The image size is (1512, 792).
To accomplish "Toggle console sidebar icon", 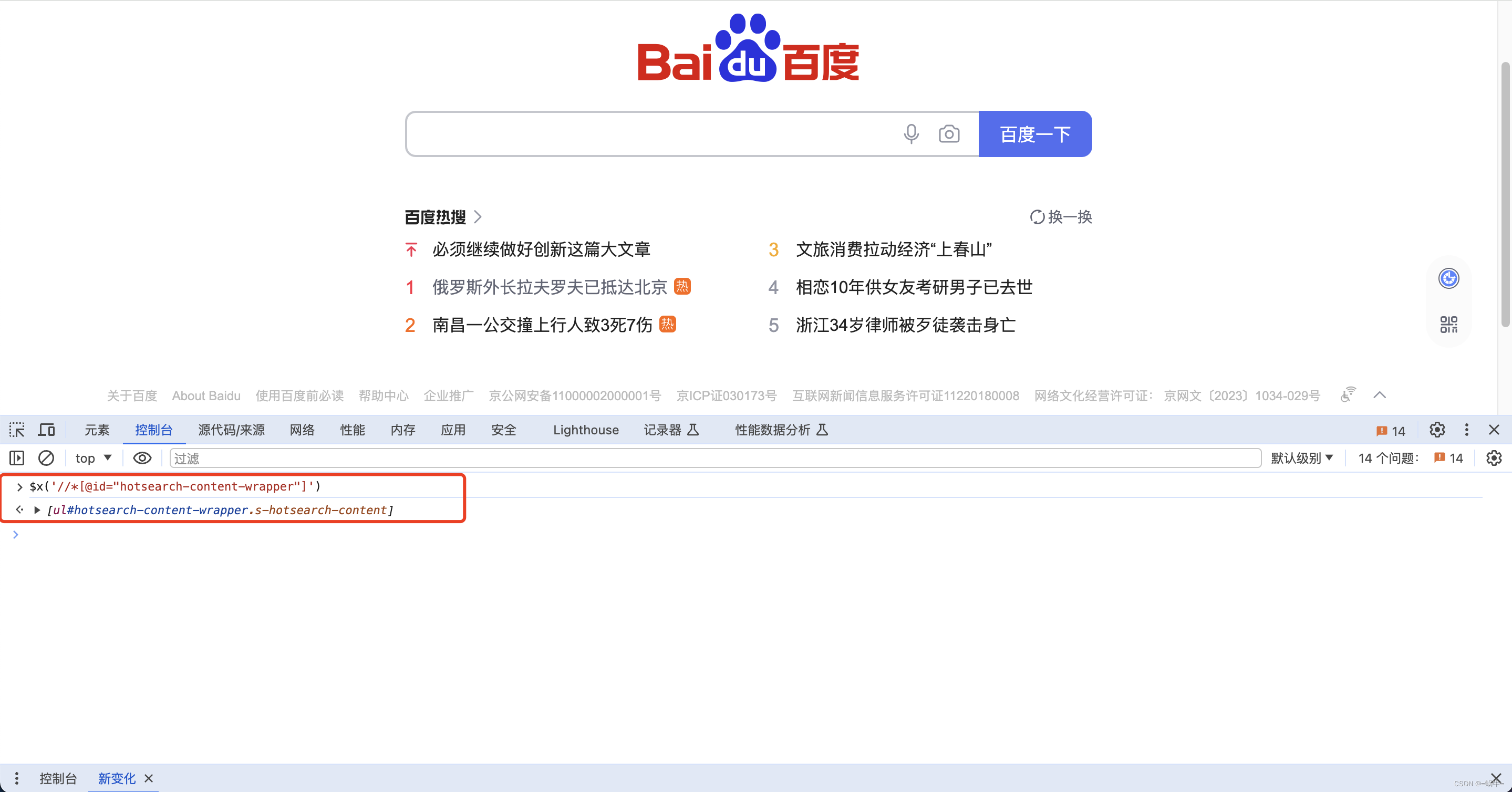I will [x=17, y=458].
